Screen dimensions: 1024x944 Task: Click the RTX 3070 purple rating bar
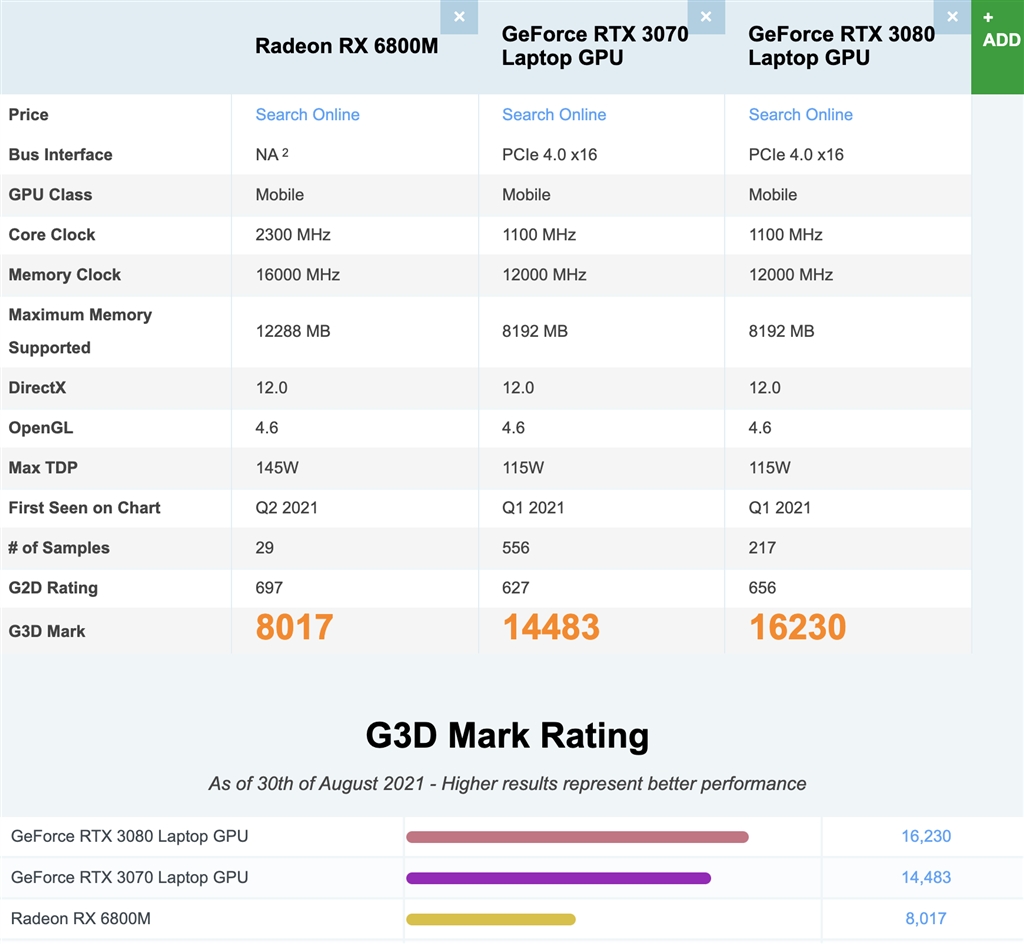558,878
